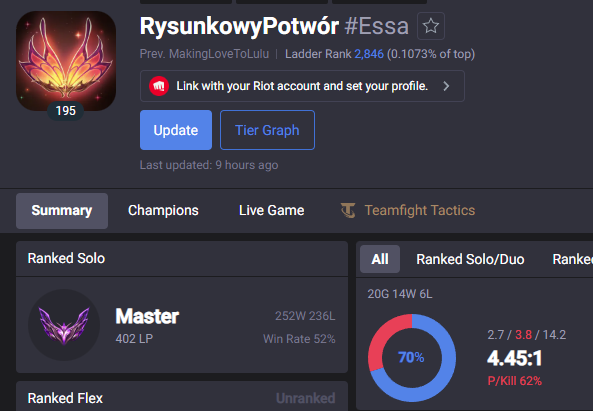Favorite this summoner with the star icon

431,26
